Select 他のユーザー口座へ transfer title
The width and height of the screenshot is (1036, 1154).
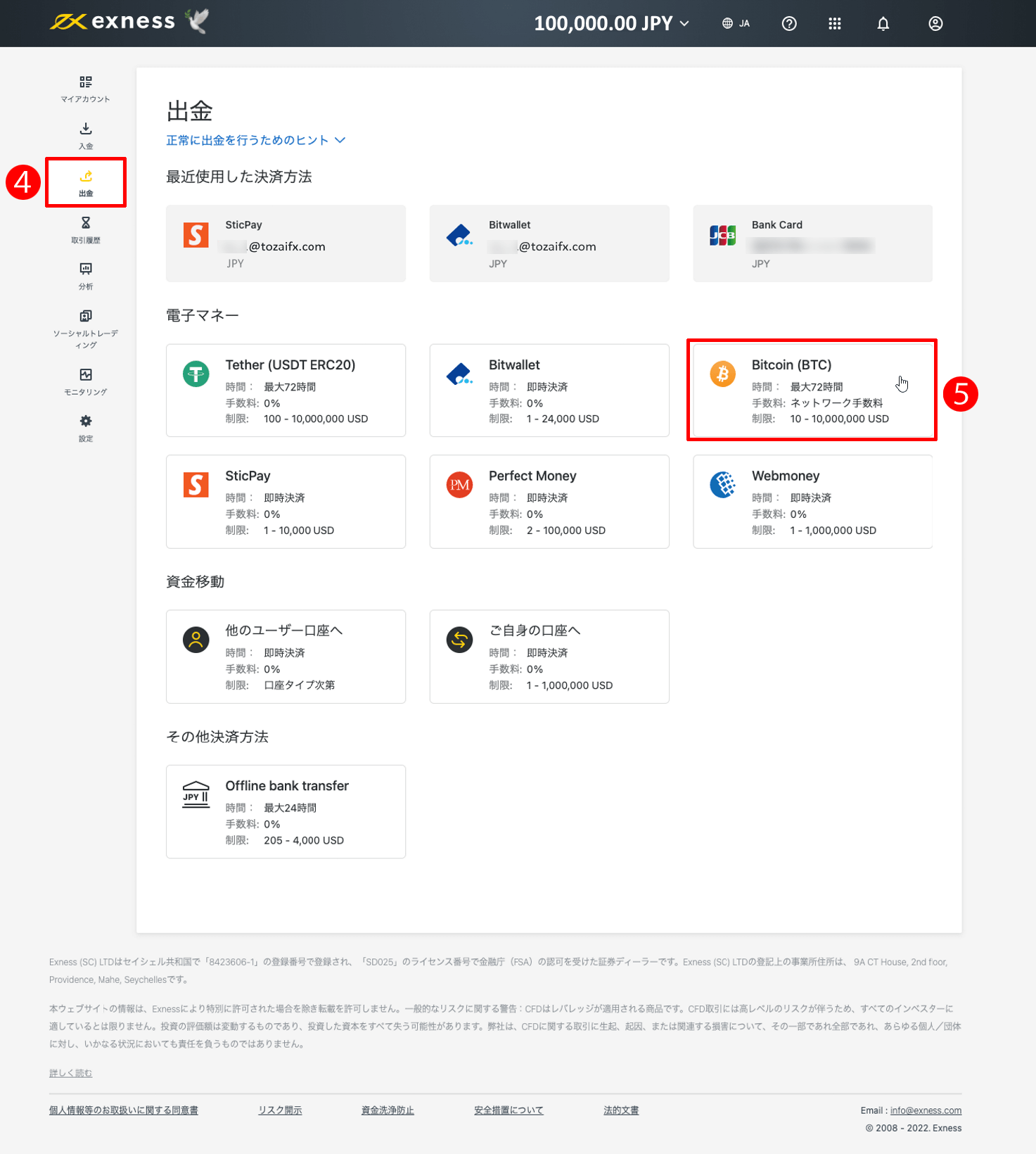283,630
